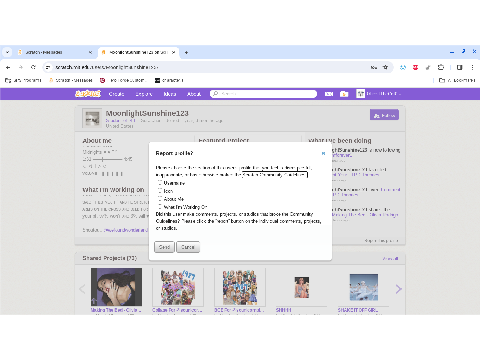
Task: Show next shared projects with right arrow
Action: (x=398, y=289)
